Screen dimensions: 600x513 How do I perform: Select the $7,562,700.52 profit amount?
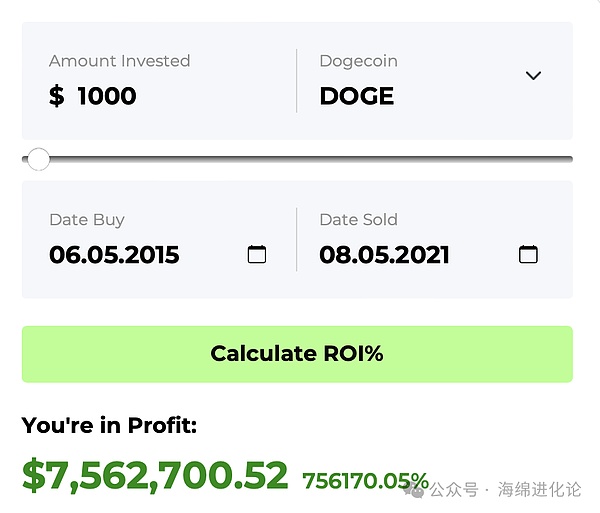coord(155,476)
